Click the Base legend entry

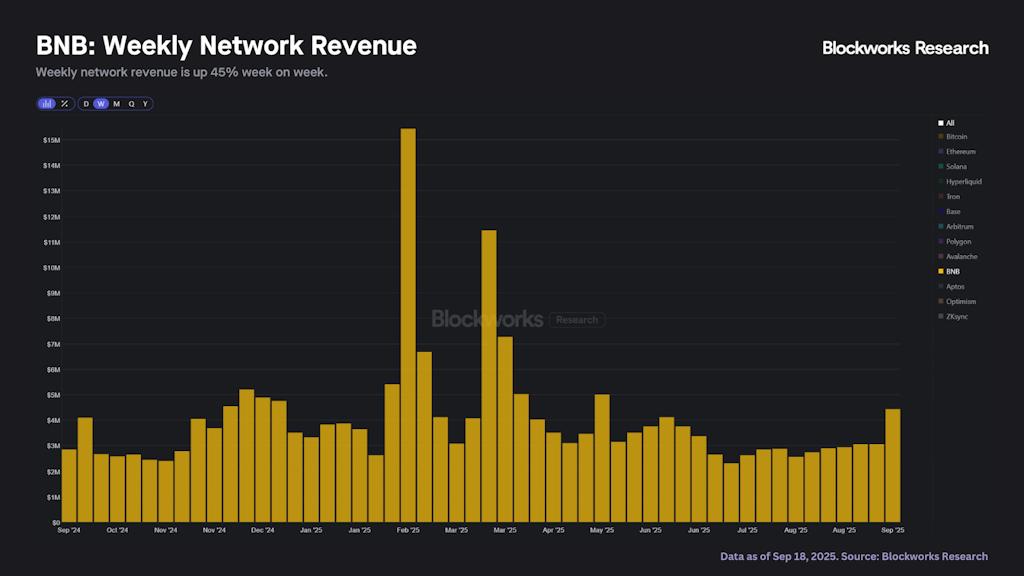[x=952, y=212]
